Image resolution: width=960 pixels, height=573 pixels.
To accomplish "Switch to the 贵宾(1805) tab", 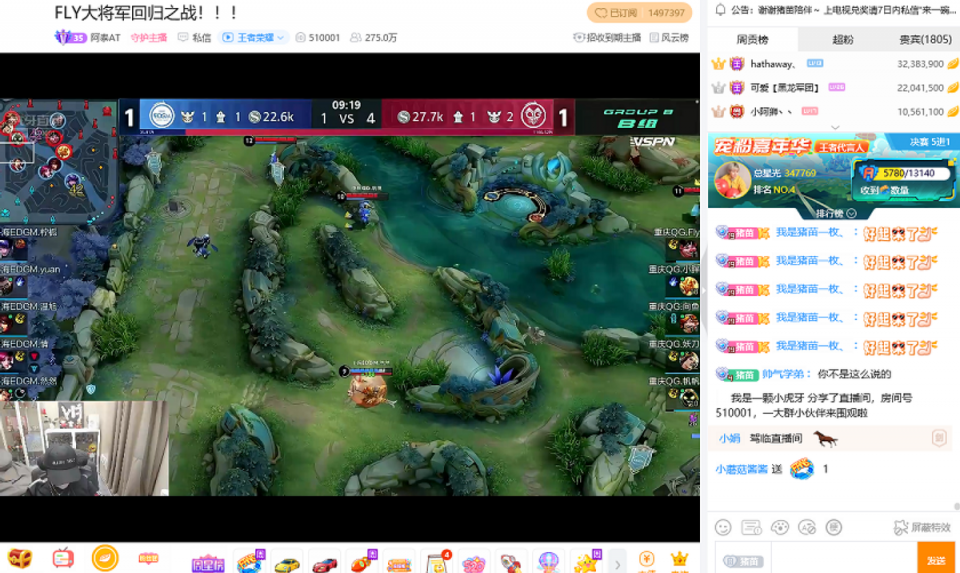I will [x=925, y=39].
